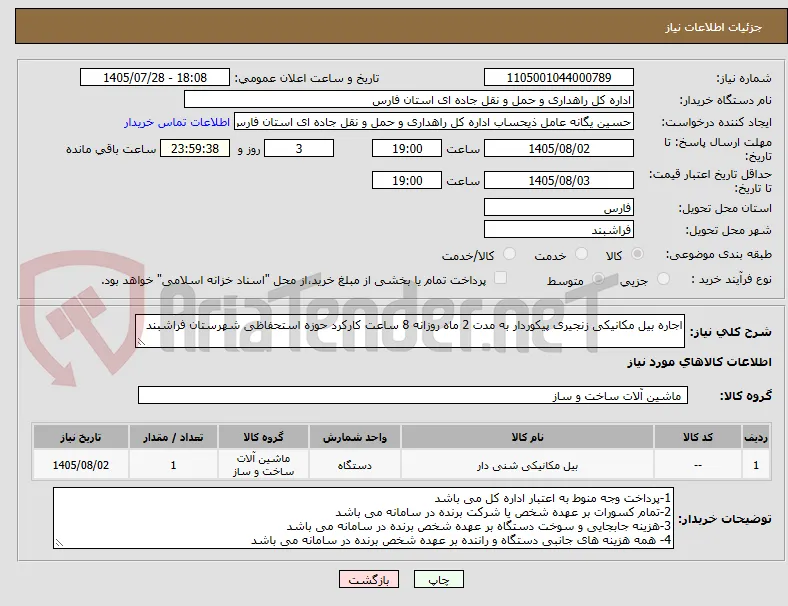Select the خدمت radio button

(581, 254)
